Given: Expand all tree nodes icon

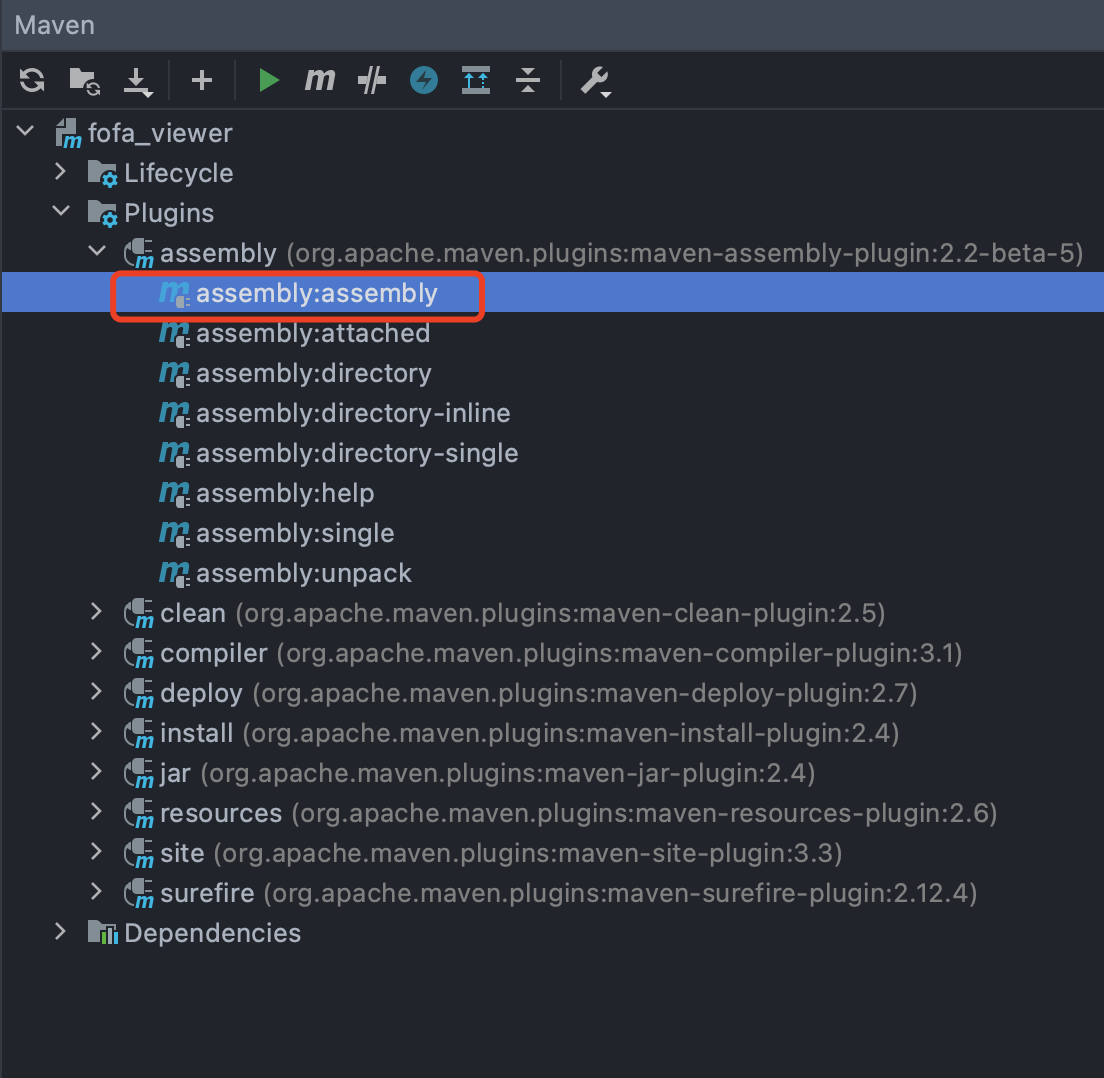Looking at the screenshot, I should pyautogui.click(x=476, y=80).
